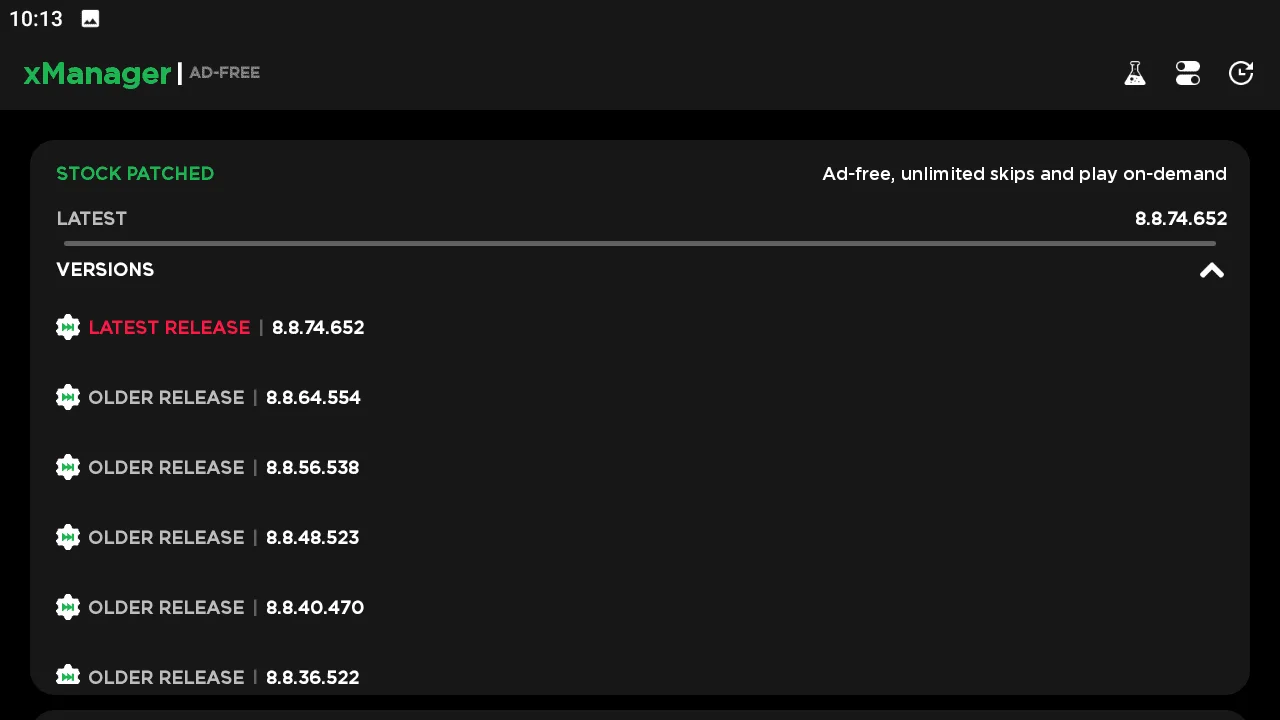Tap the icon beside Older Release 8.8.40.470
1280x720 pixels.
[68, 607]
